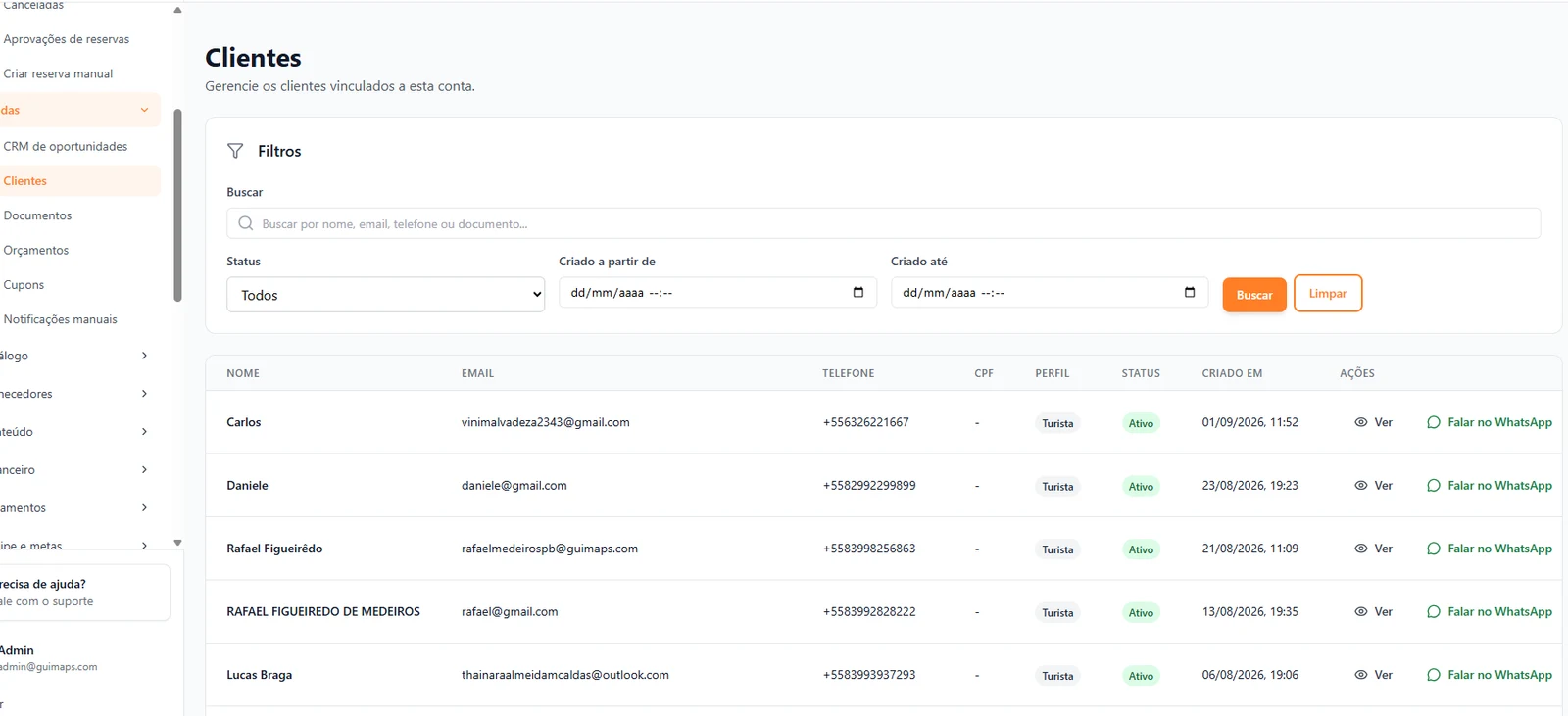Click email vinimalvadeza2343@gmail.com

pos(545,422)
